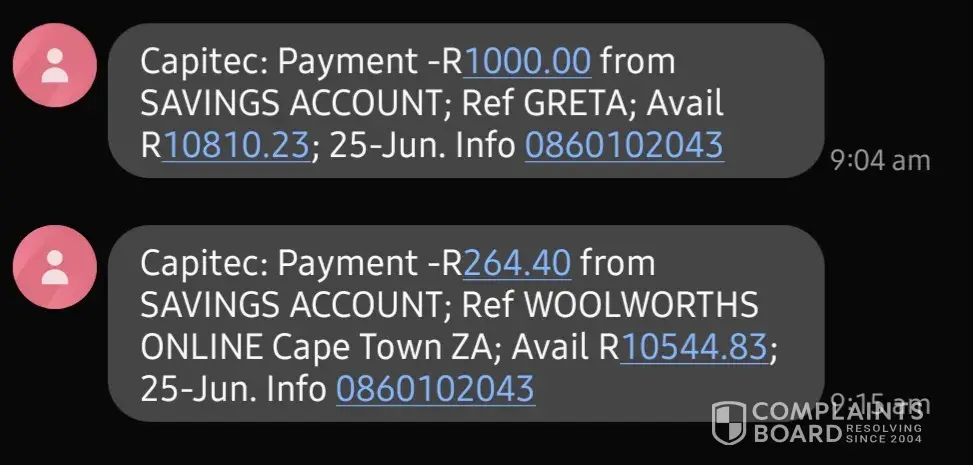Open the underlined 264.40 amount link
Screen dimensions: 973x465
[518, 263]
